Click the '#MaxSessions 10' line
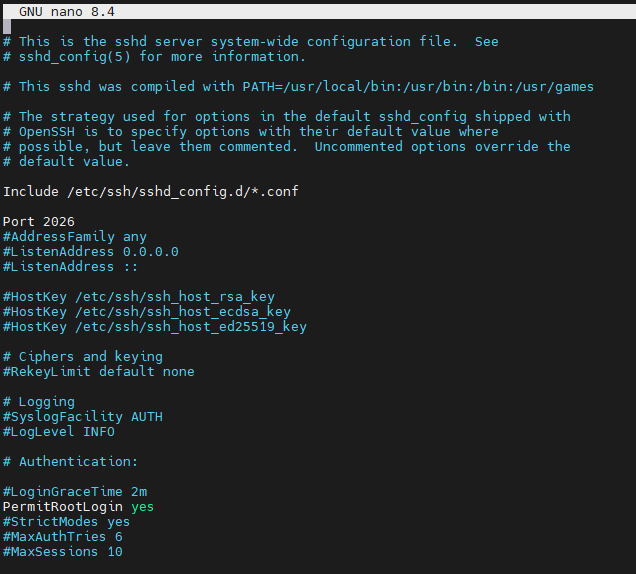The image size is (636, 574). [x=62, y=552]
